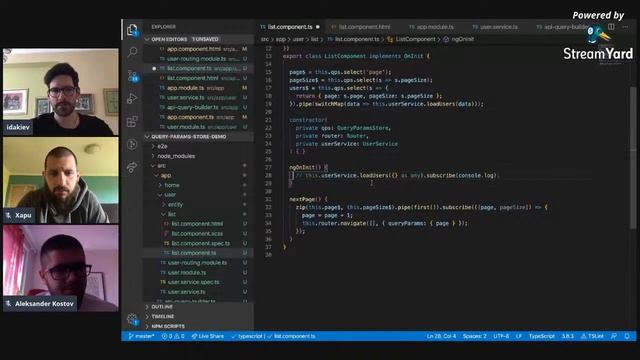Viewport: 640px width, 360px height.
Task: Open notifications bell in status bar
Action: pos(627,336)
